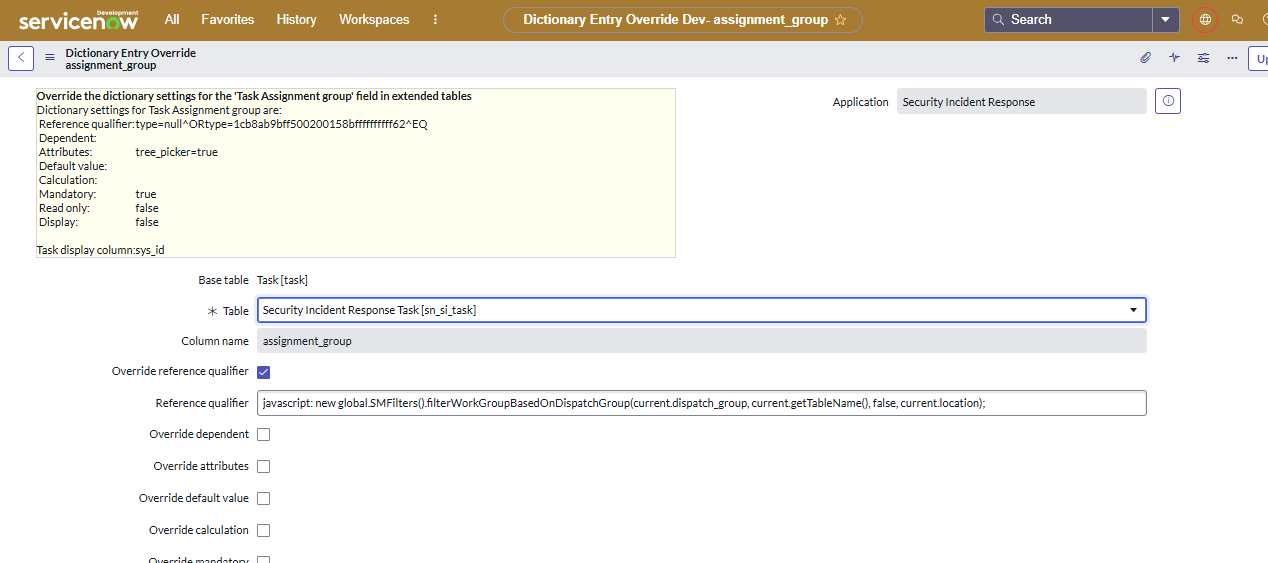Click the form header 'Dictionary Entry Override' title
The width and height of the screenshot is (1268, 563).
[130, 52]
